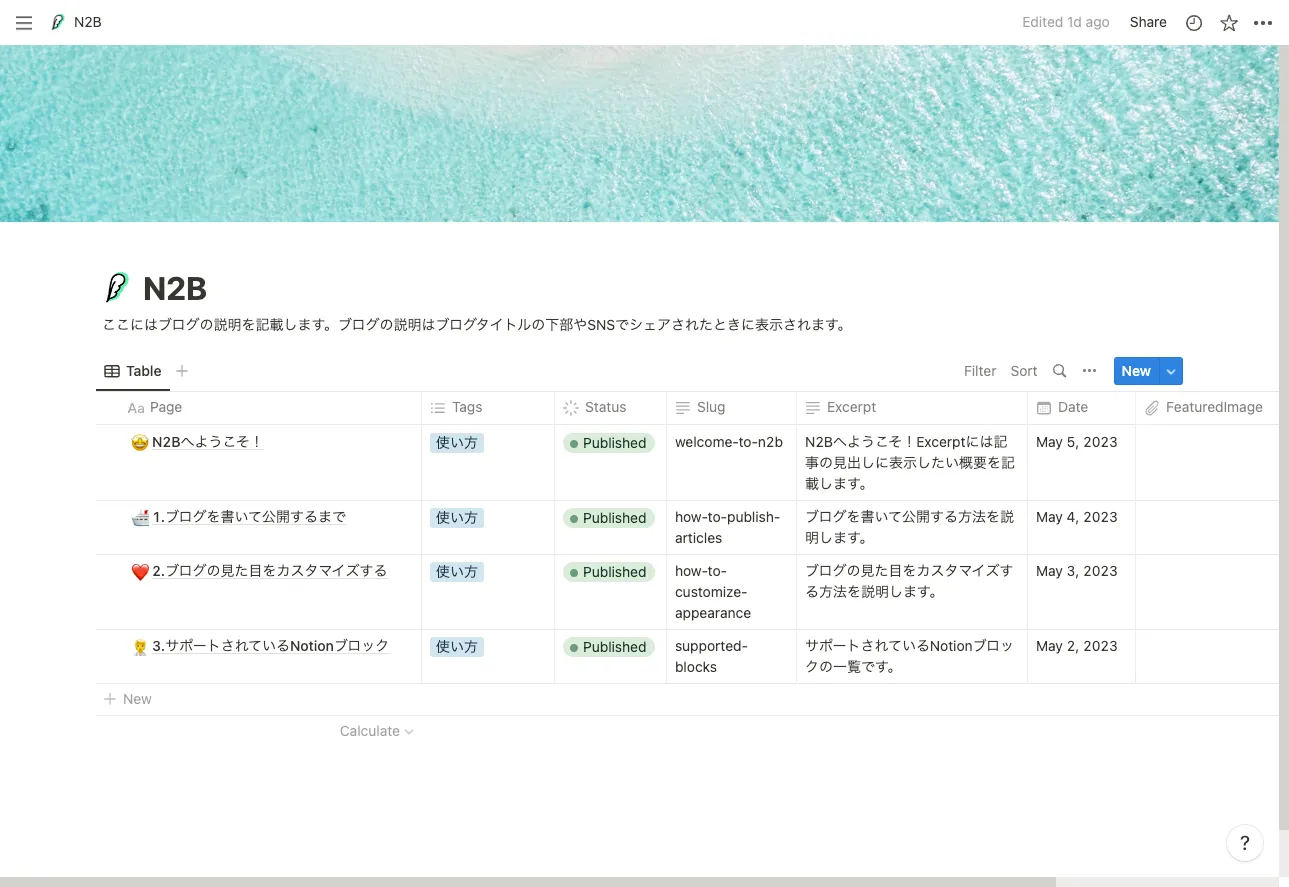Open the database three-dot options menu
This screenshot has height=887, width=1289.
pyautogui.click(x=1090, y=371)
